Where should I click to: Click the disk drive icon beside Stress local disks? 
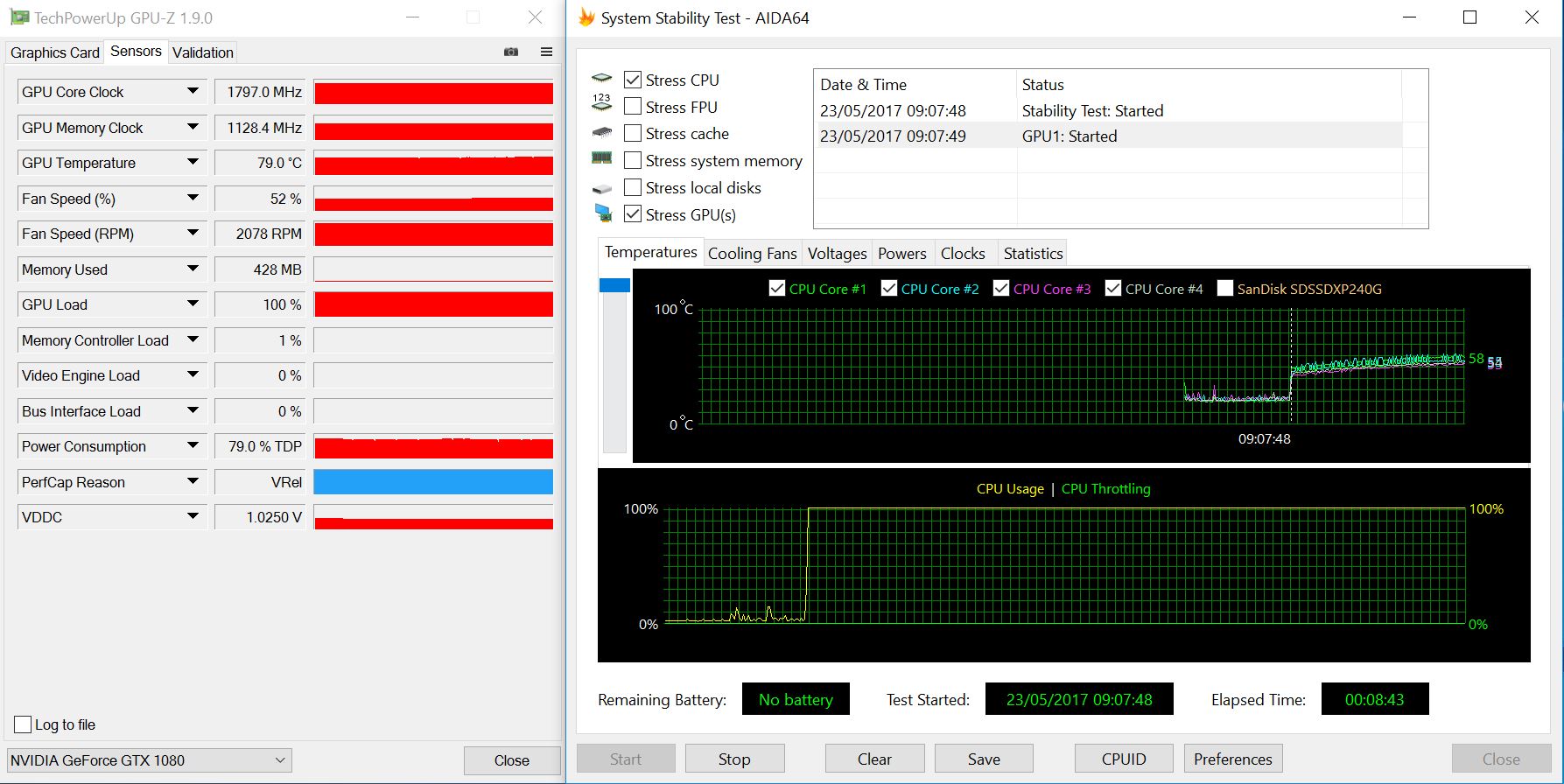[601, 188]
